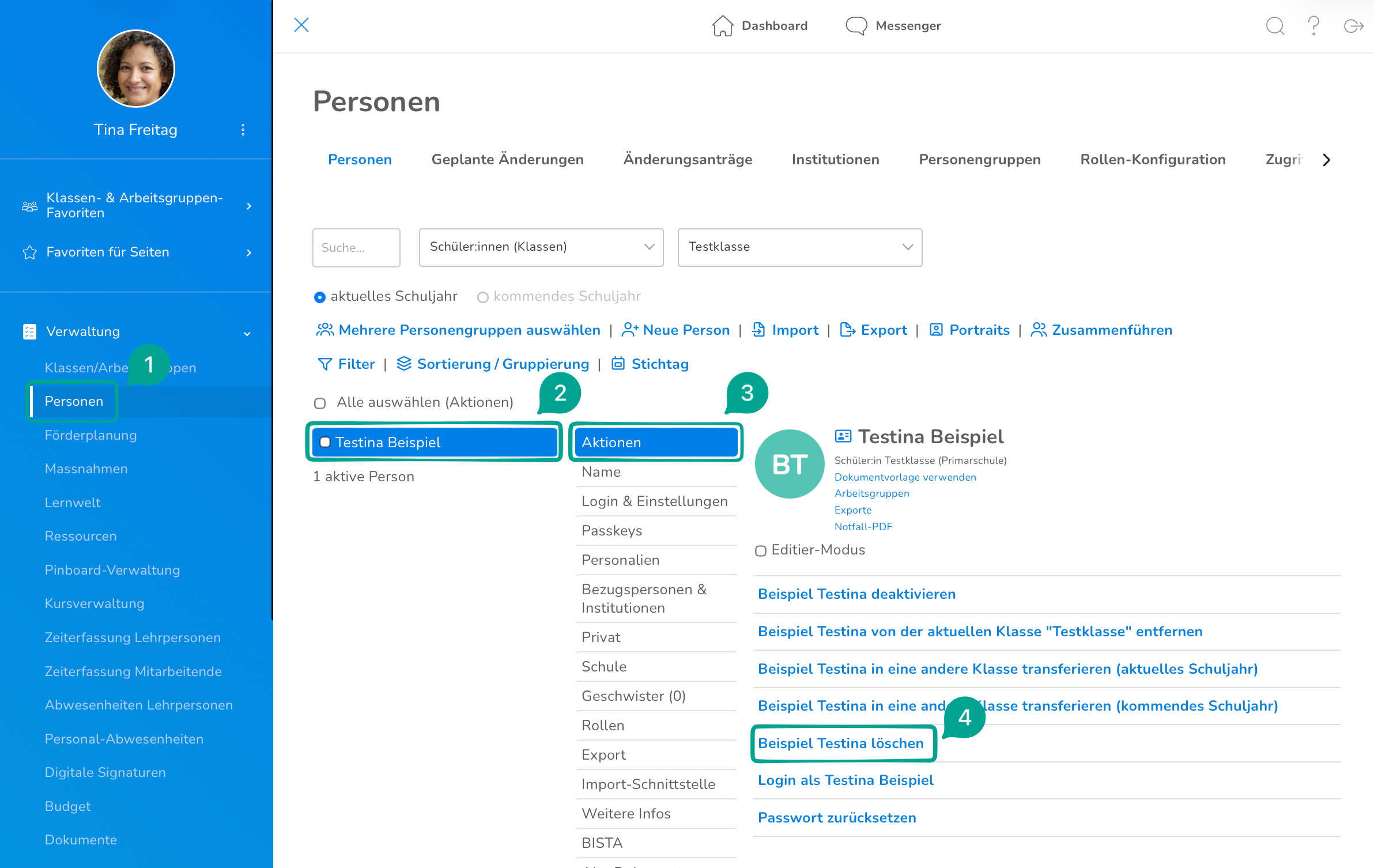Switch to the Institutionen tab
Image resolution: width=1374 pixels, height=868 pixels.
point(835,160)
